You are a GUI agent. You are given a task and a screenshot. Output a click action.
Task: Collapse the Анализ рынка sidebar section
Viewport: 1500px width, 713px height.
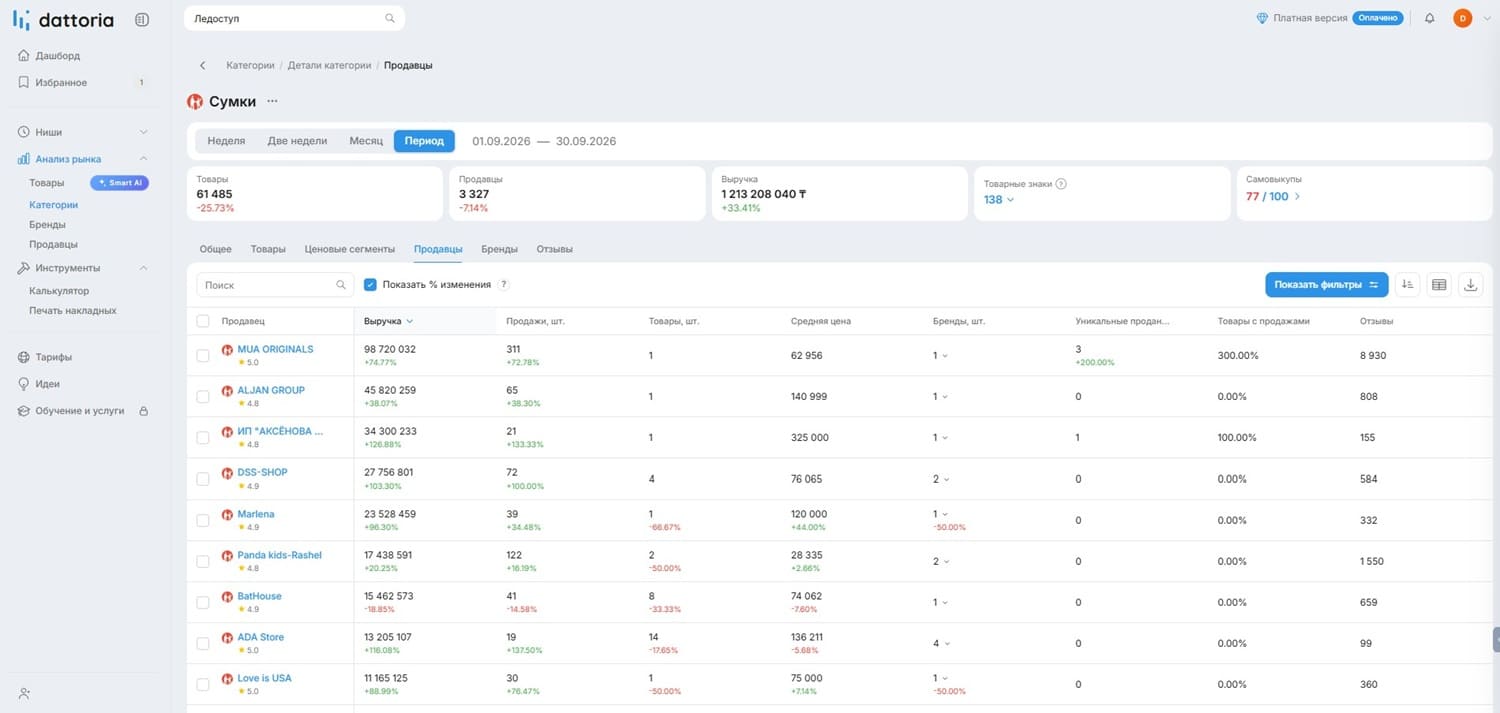tap(143, 159)
